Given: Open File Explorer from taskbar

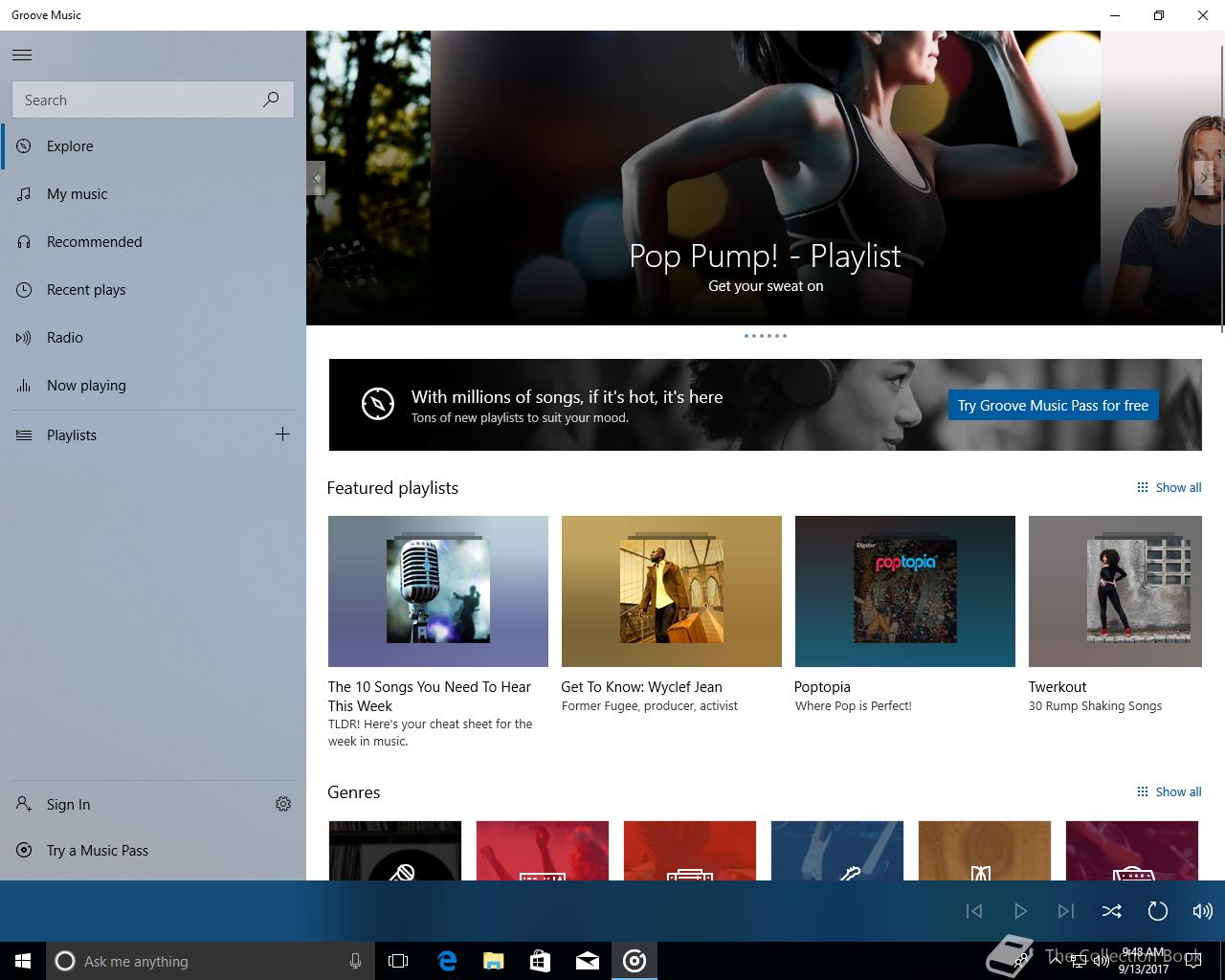Looking at the screenshot, I should click(494, 961).
